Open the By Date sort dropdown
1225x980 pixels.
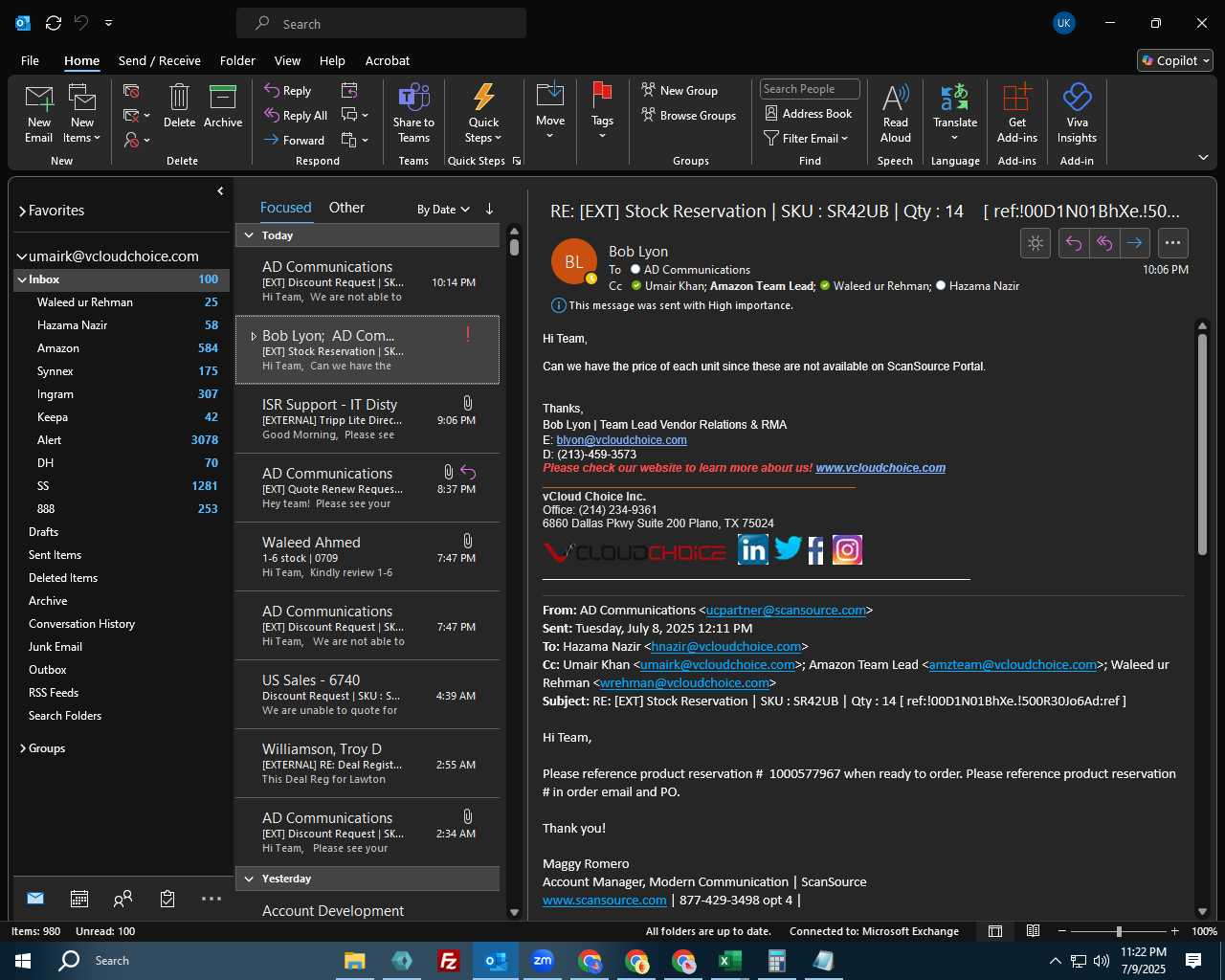coord(443,210)
